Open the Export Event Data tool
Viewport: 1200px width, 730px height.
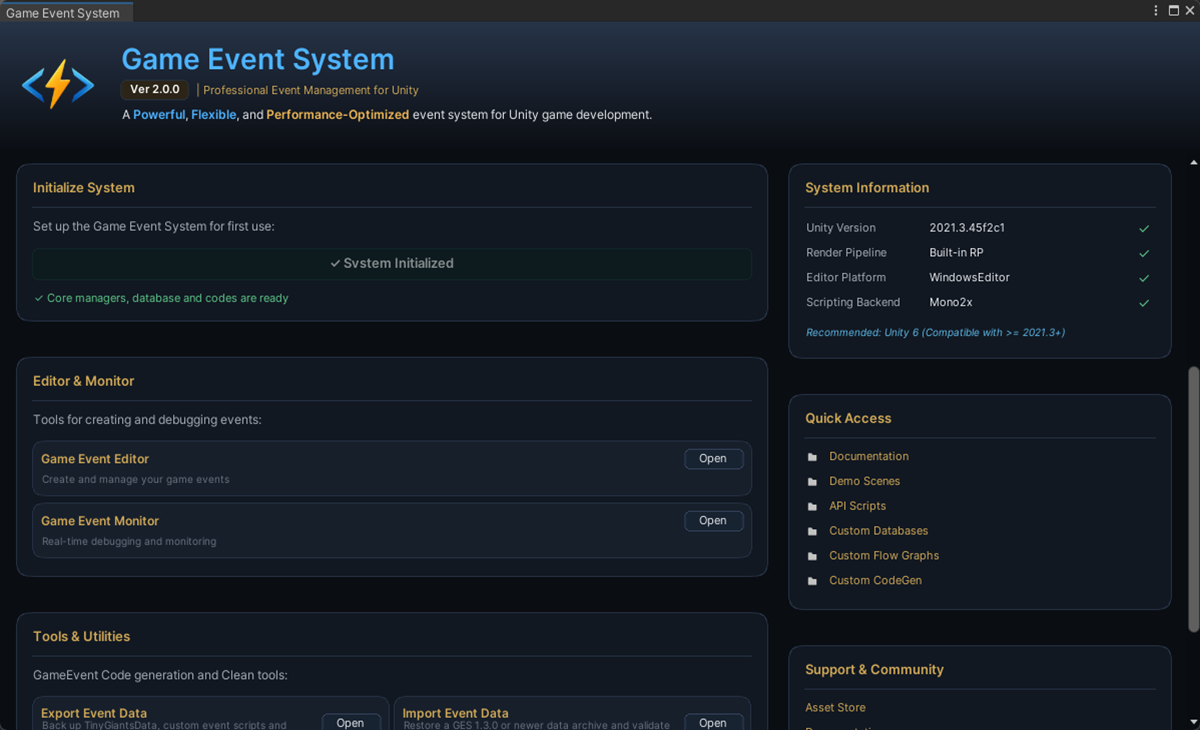[x=351, y=722]
